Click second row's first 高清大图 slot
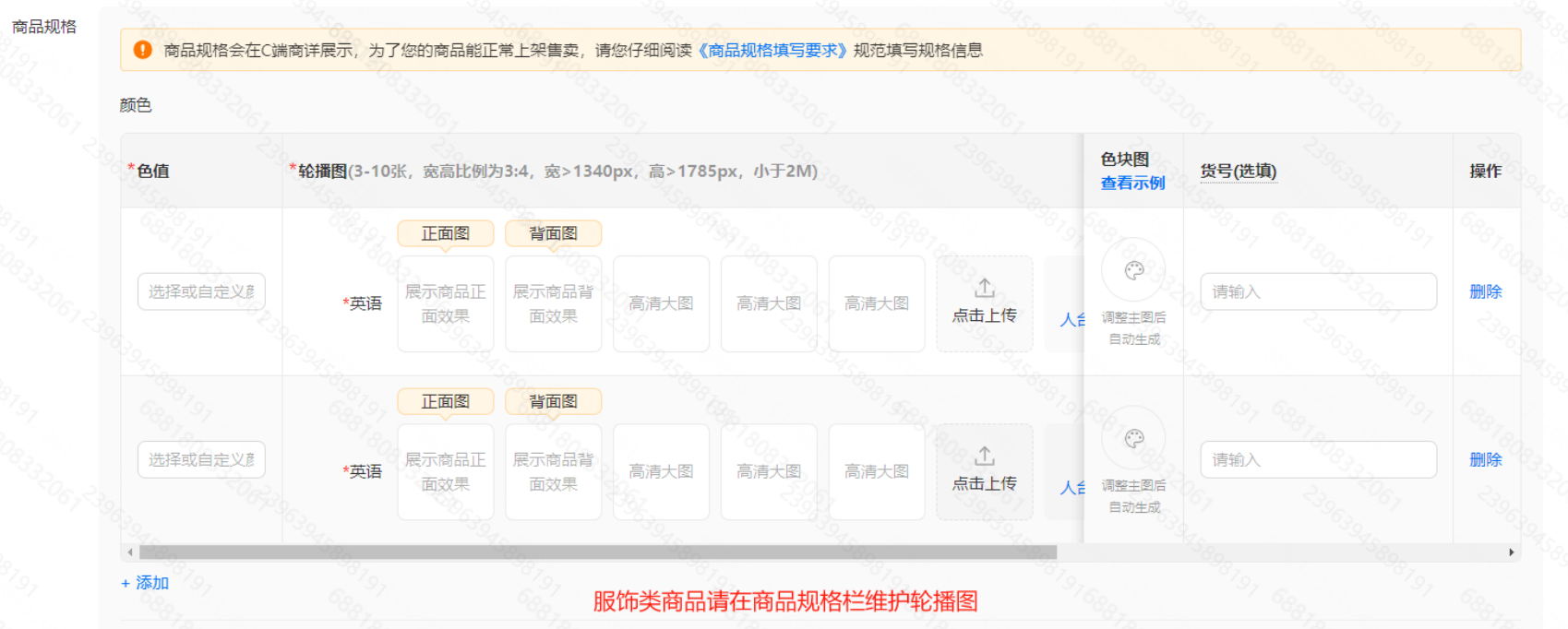Image resolution: width=1568 pixels, height=629 pixels. coord(662,471)
